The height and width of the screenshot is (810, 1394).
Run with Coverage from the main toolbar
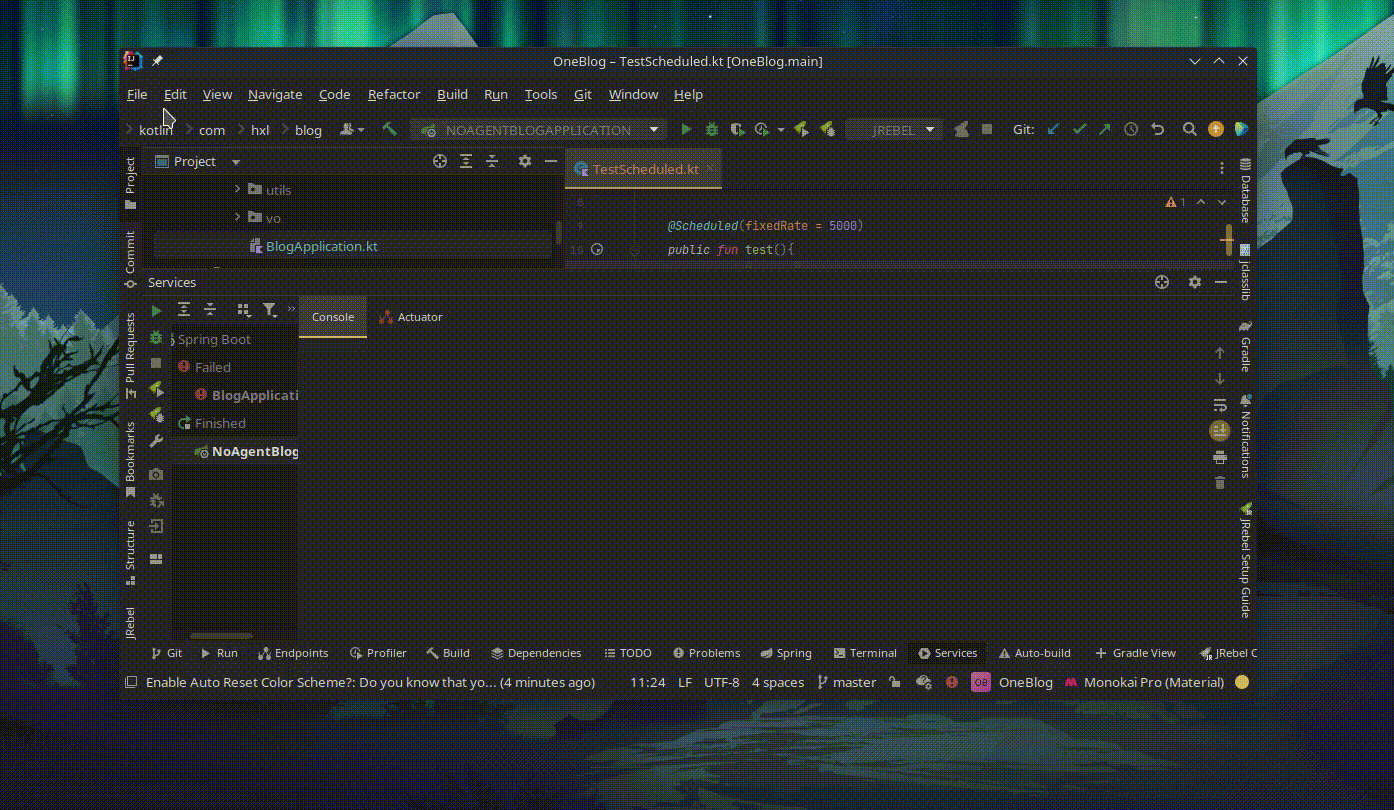click(737, 129)
